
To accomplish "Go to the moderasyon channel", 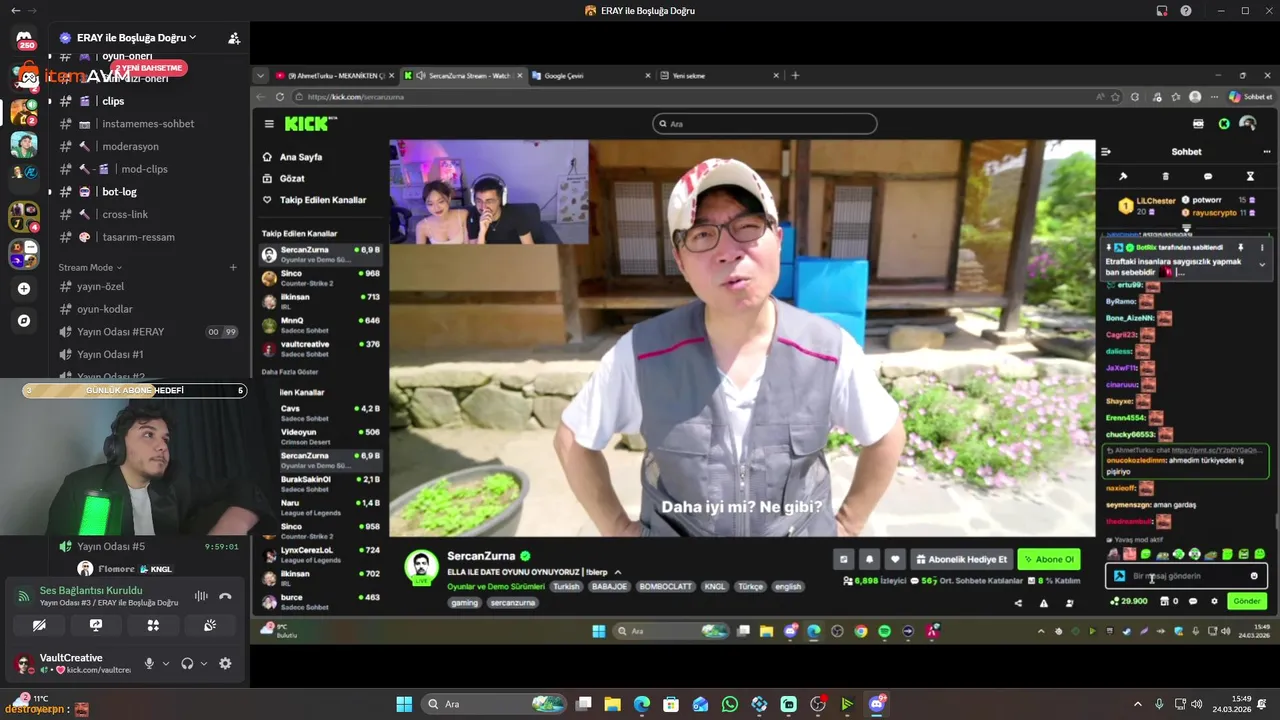I will pos(149,146).
